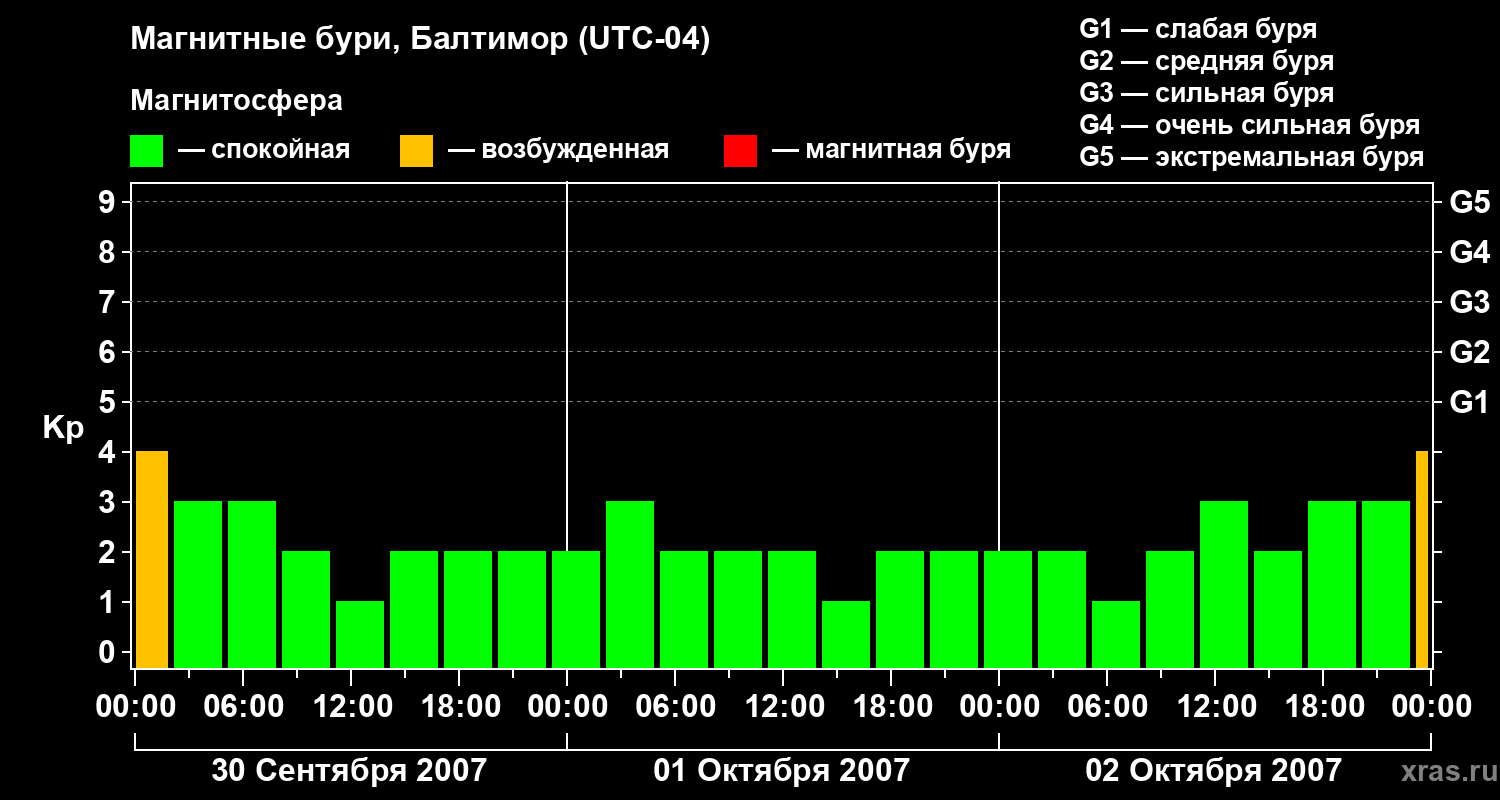
Task: Click '06:00' tick label above 30 Сентября
Action: 243,707
